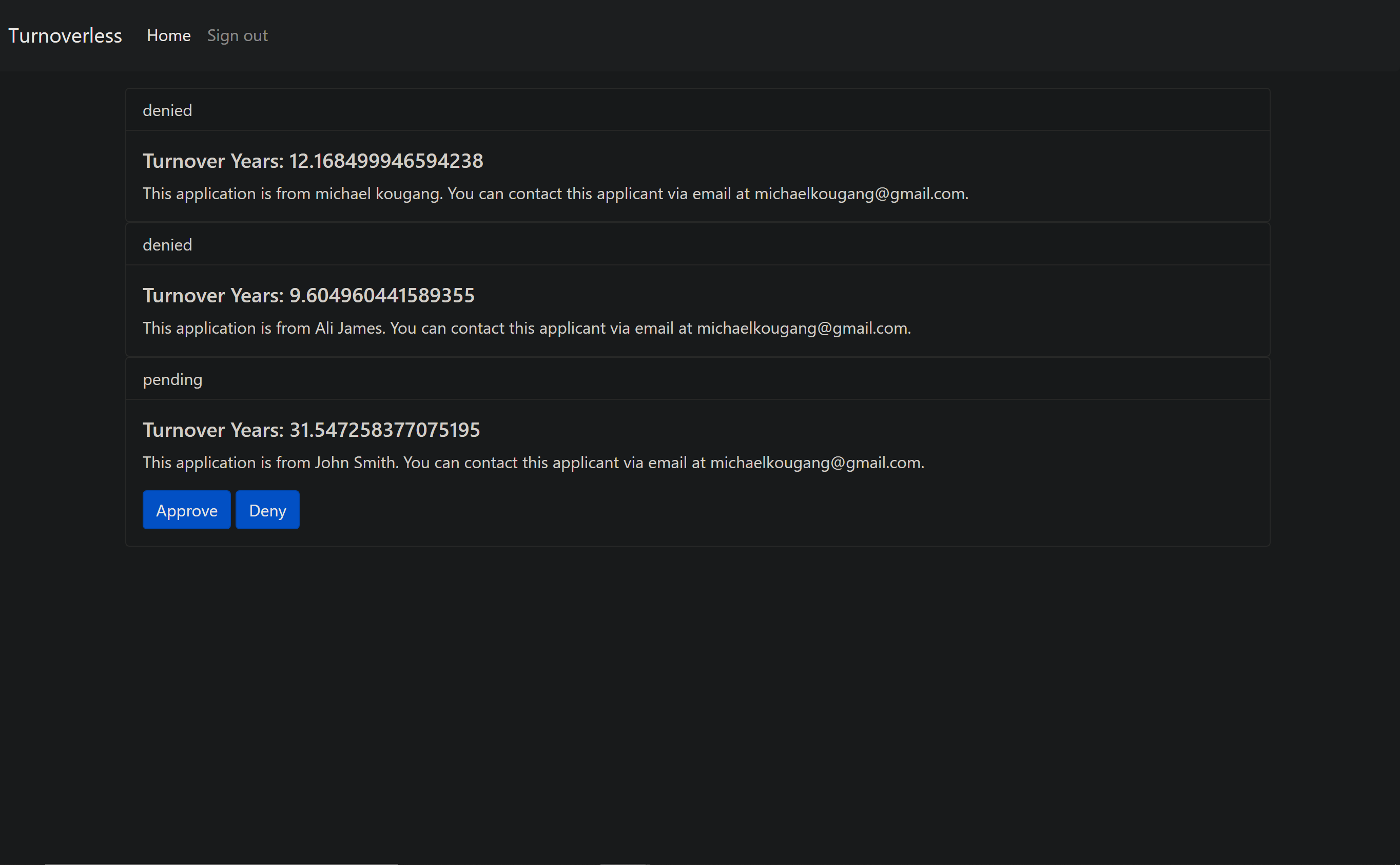Click the pending status header
This screenshot has width=1400, height=865.
pos(172,379)
